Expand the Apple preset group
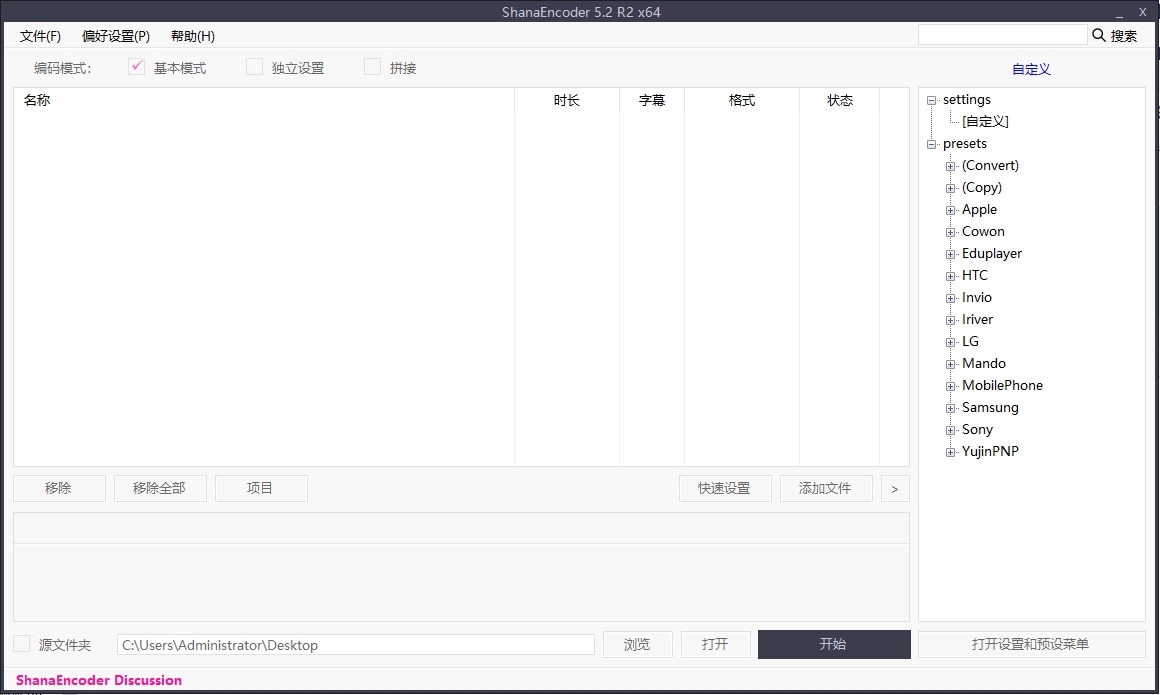This screenshot has height=695, width=1160. pyautogui.click(x=950, y=209)
